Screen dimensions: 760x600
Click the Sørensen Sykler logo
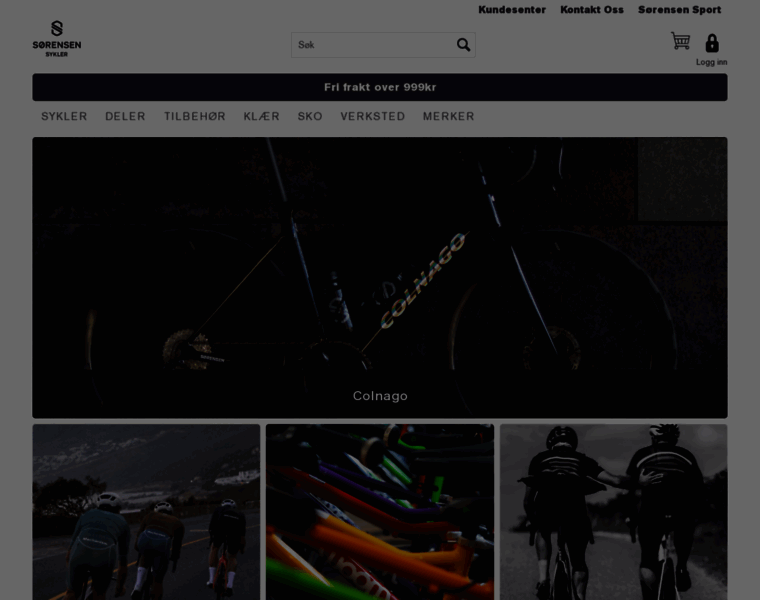point(57,39)
